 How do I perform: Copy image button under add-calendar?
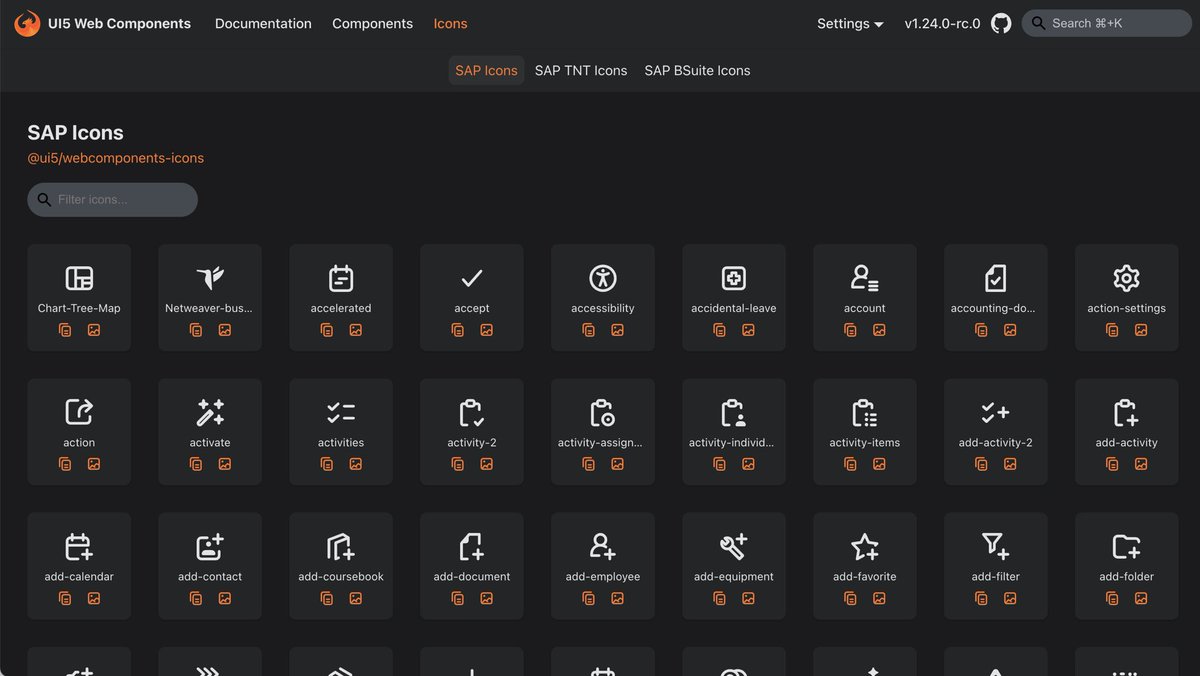click(x=94, y=598)
